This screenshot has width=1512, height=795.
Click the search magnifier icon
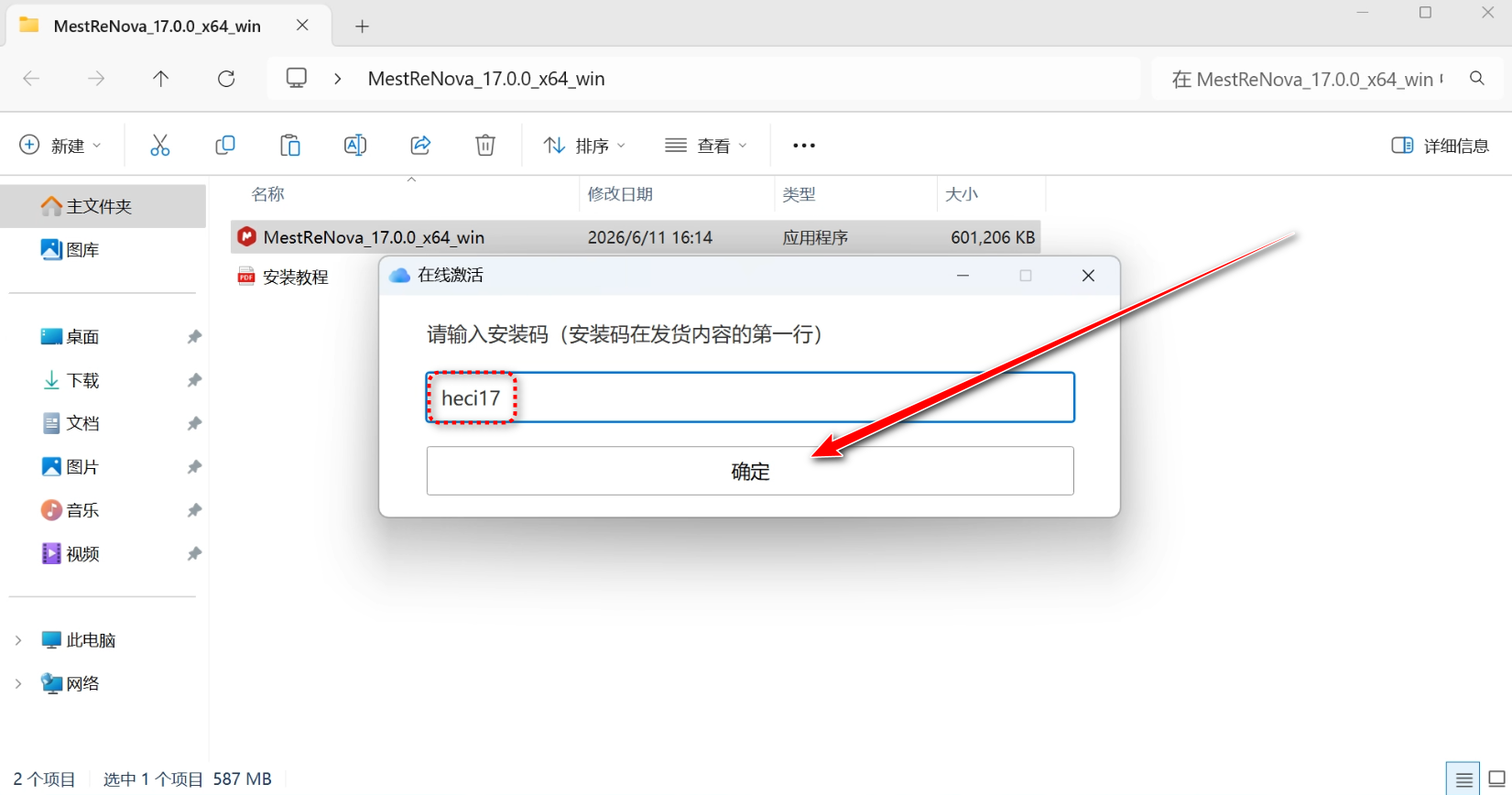tap(1477, 79)
